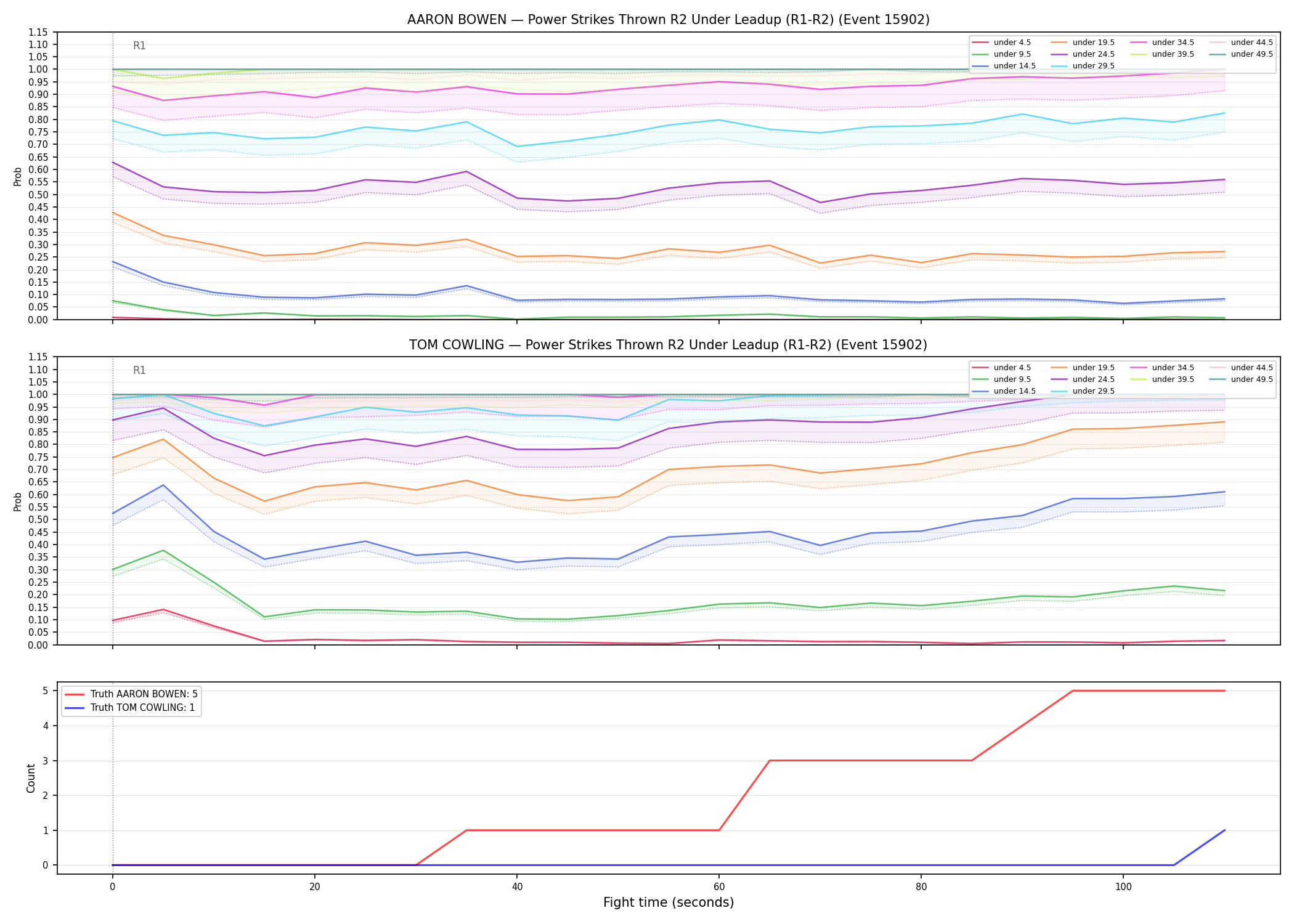The image size is (1294, 924).
Task: Click the Count axis tick label 5
Action: (45, 691)
